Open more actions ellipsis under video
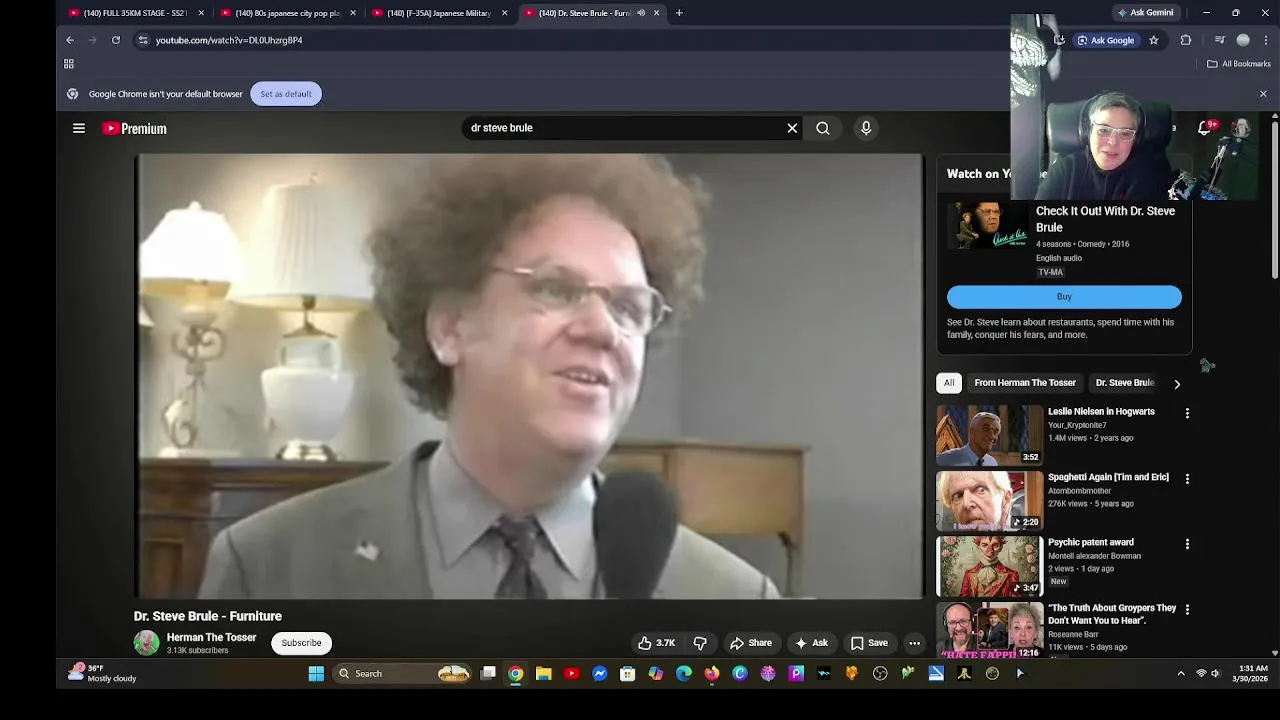Viewport: 1280px width, 720px height. tap(914, 643)
